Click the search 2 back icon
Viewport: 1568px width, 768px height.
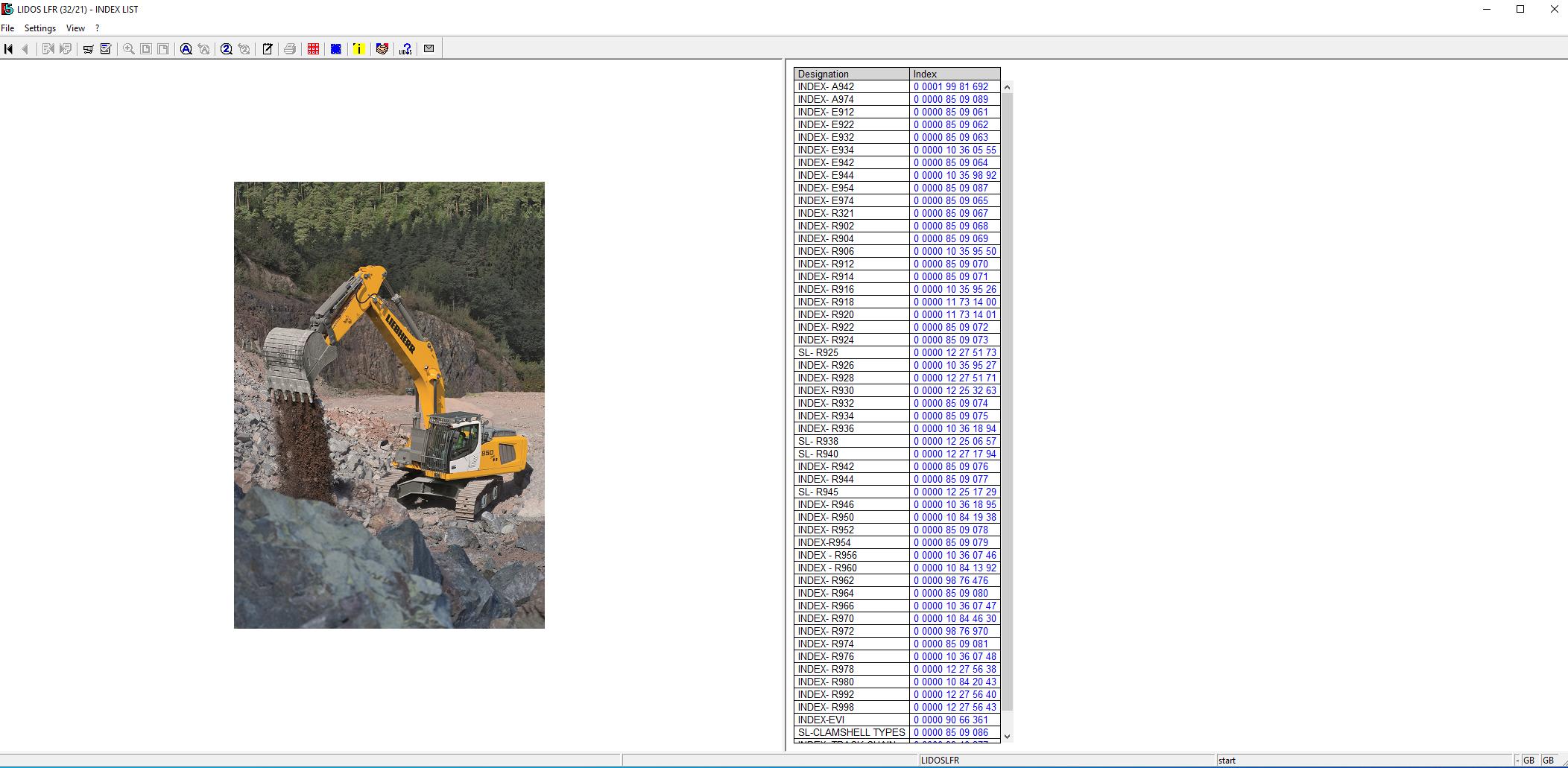pyautogui.click(x=244, y=49)
